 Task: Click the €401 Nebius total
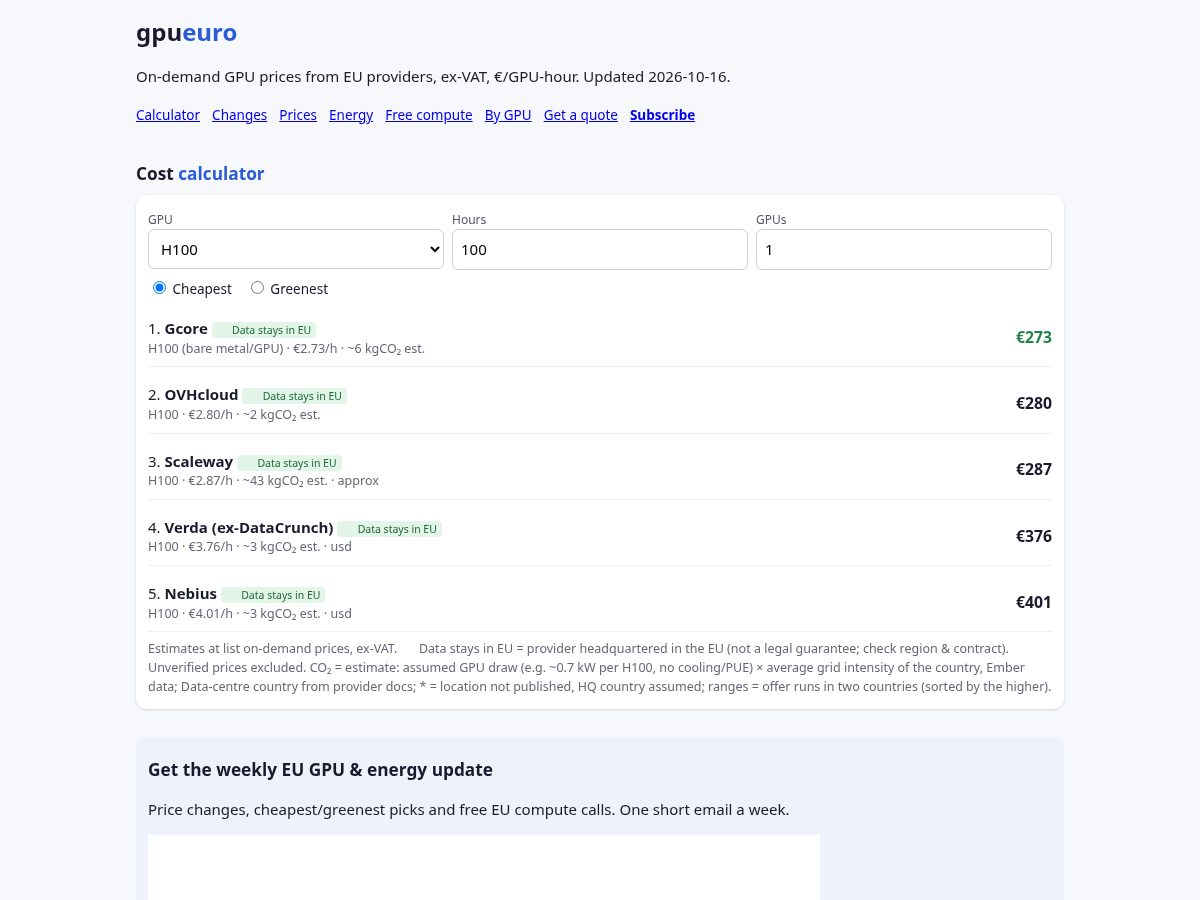point(1034,602)
